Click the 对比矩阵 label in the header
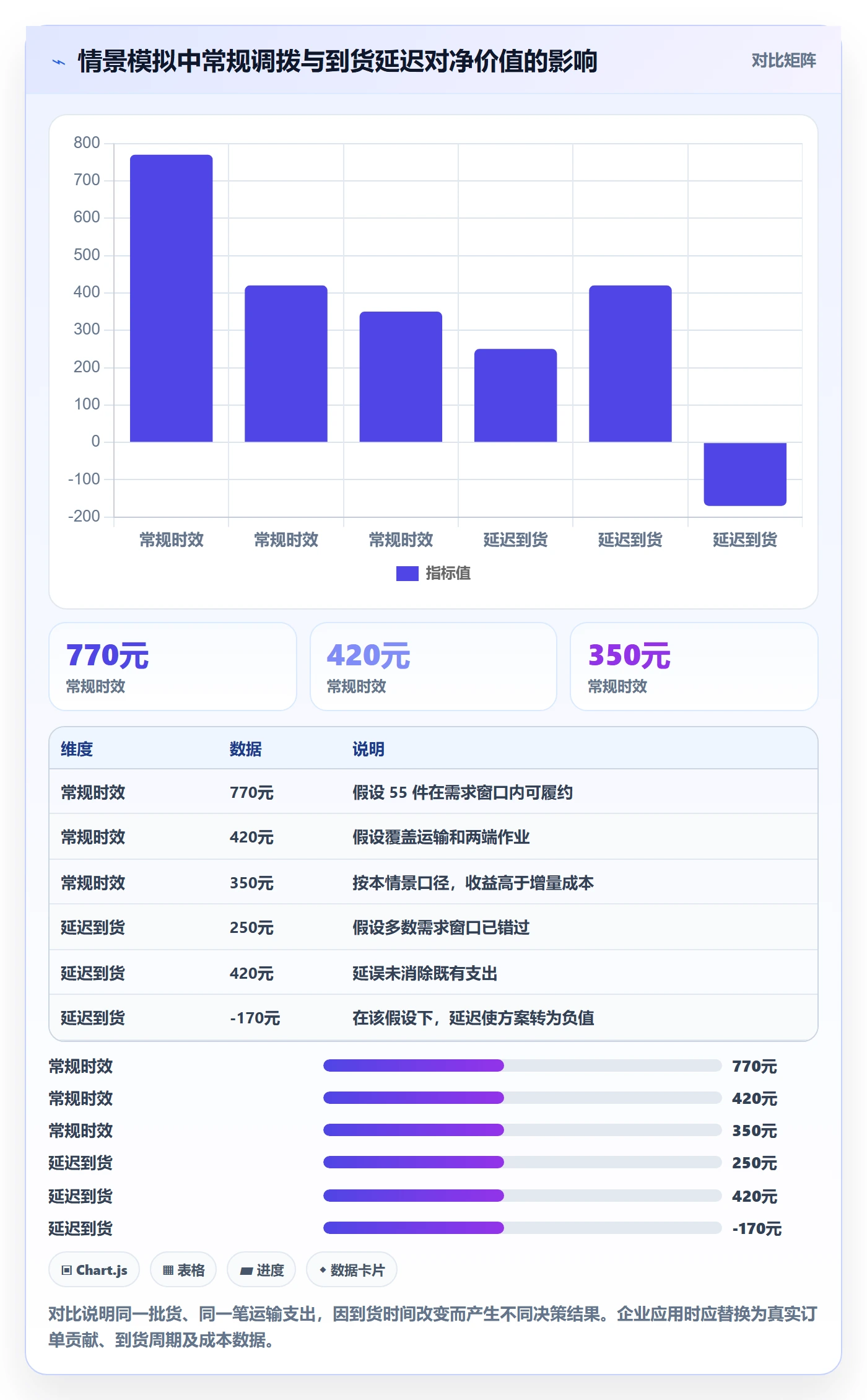The image size is (867, 1400). pyautogui.click(x=783, y=60)
